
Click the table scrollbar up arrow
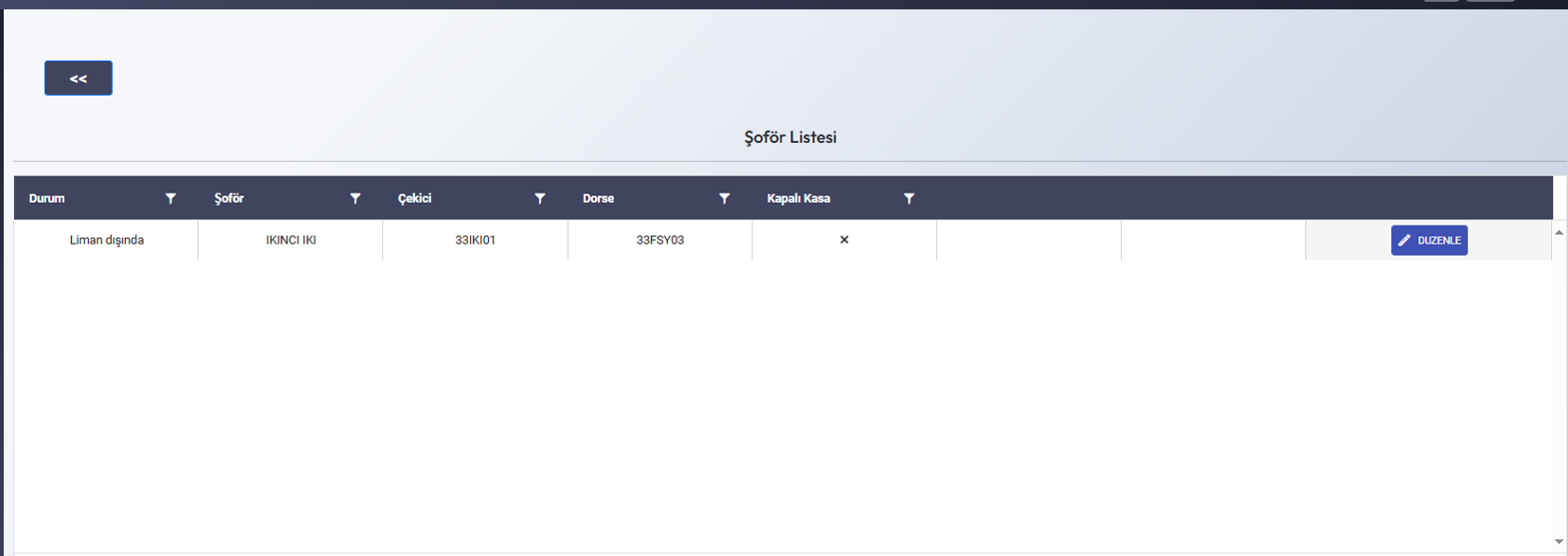[1559, 233]
